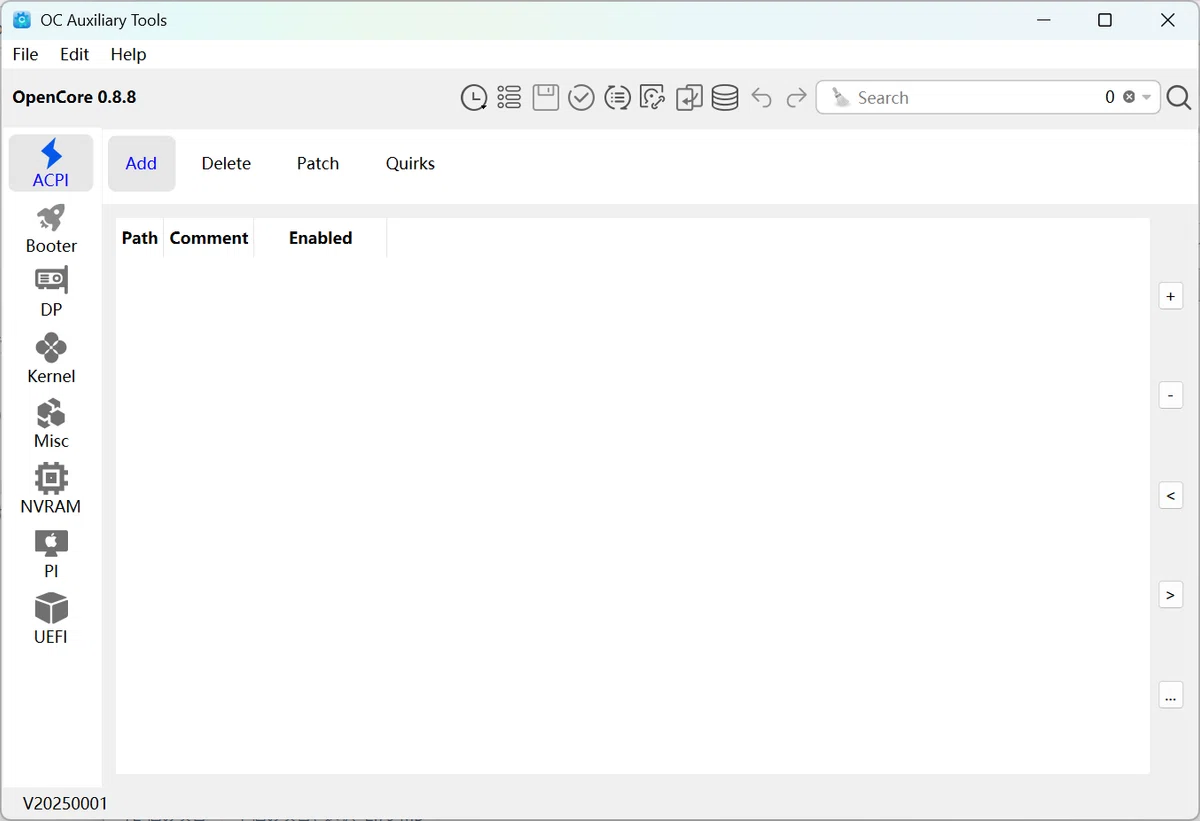Save the config with floppy disk icon
The width and height of the screenshot is (1200, 821).
[x=545, y=98]
